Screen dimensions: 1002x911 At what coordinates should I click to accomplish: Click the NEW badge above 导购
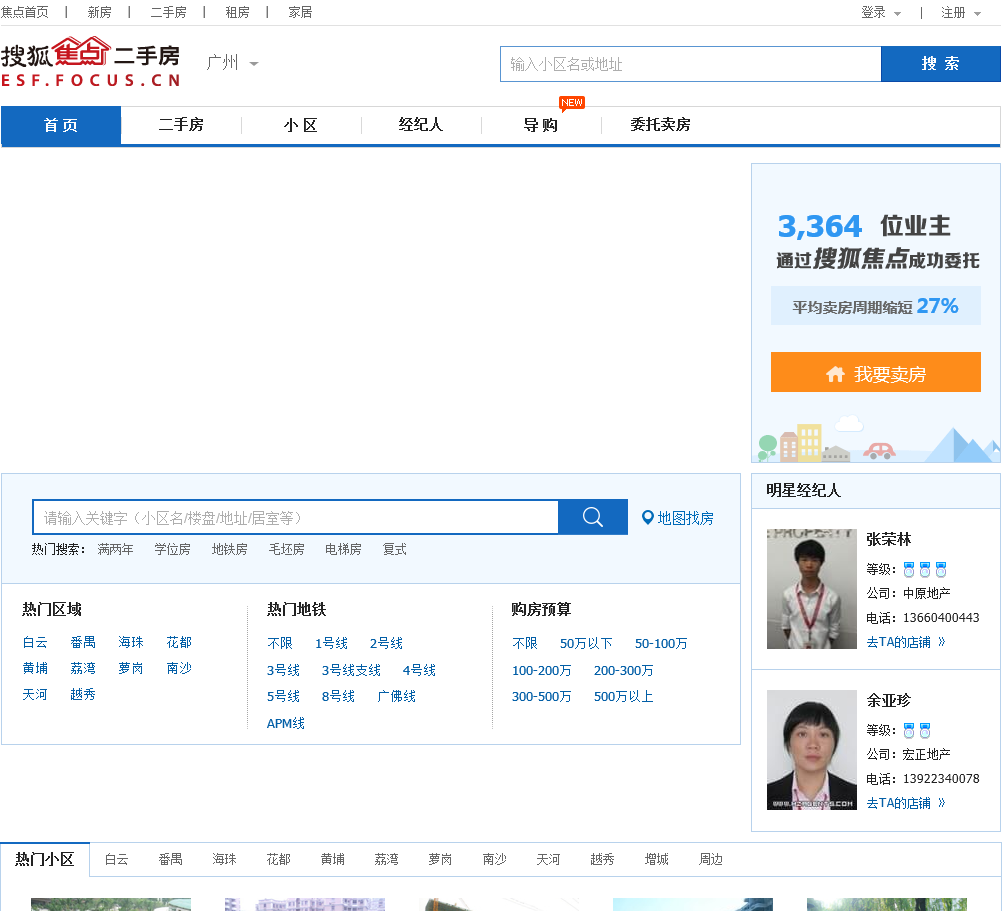(x=571, y=103)
